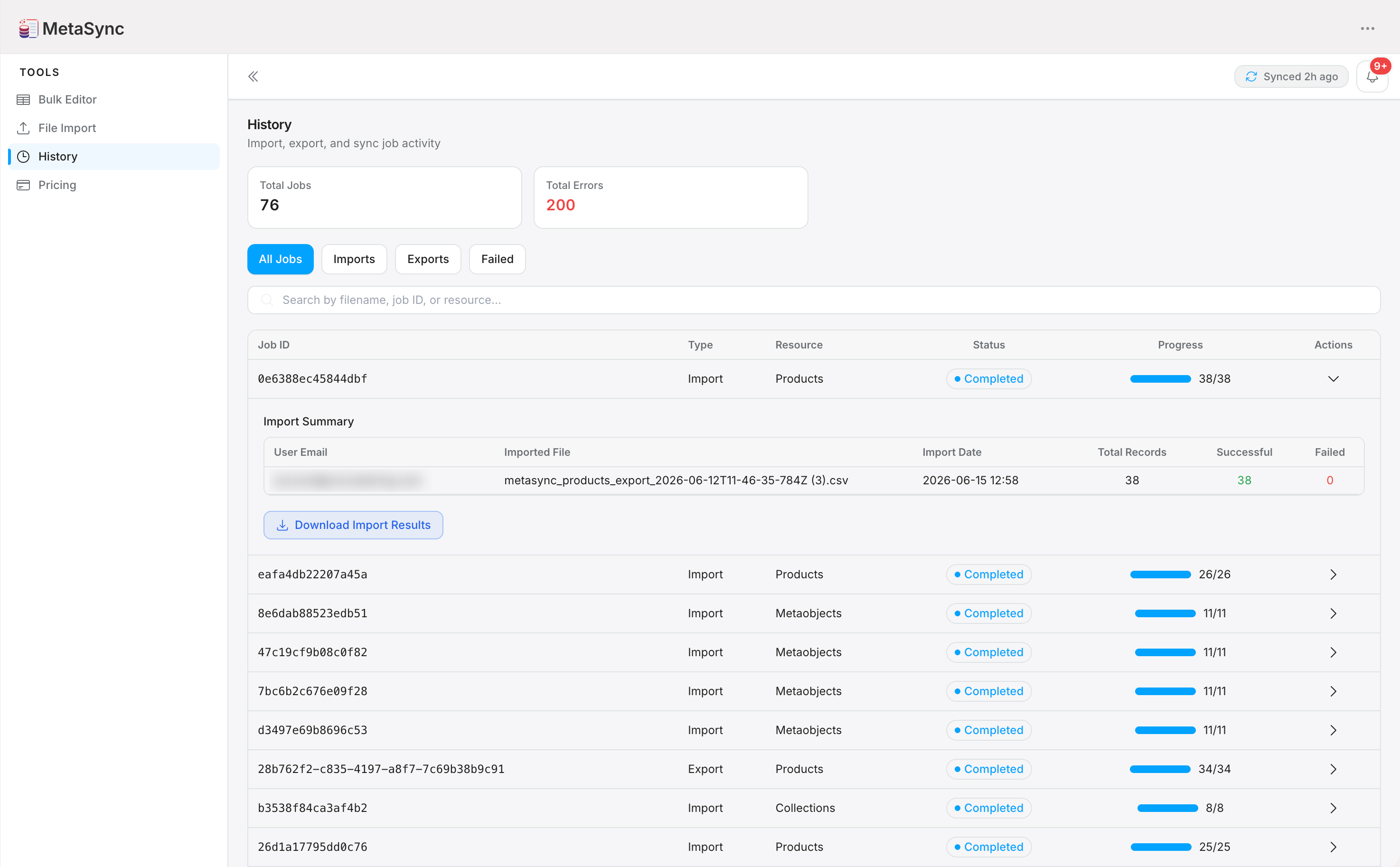Screen dimensions: 1400x867
Task: Switch to the Imports filter tab
Action: pyautogui.click(x=354, y=259)
